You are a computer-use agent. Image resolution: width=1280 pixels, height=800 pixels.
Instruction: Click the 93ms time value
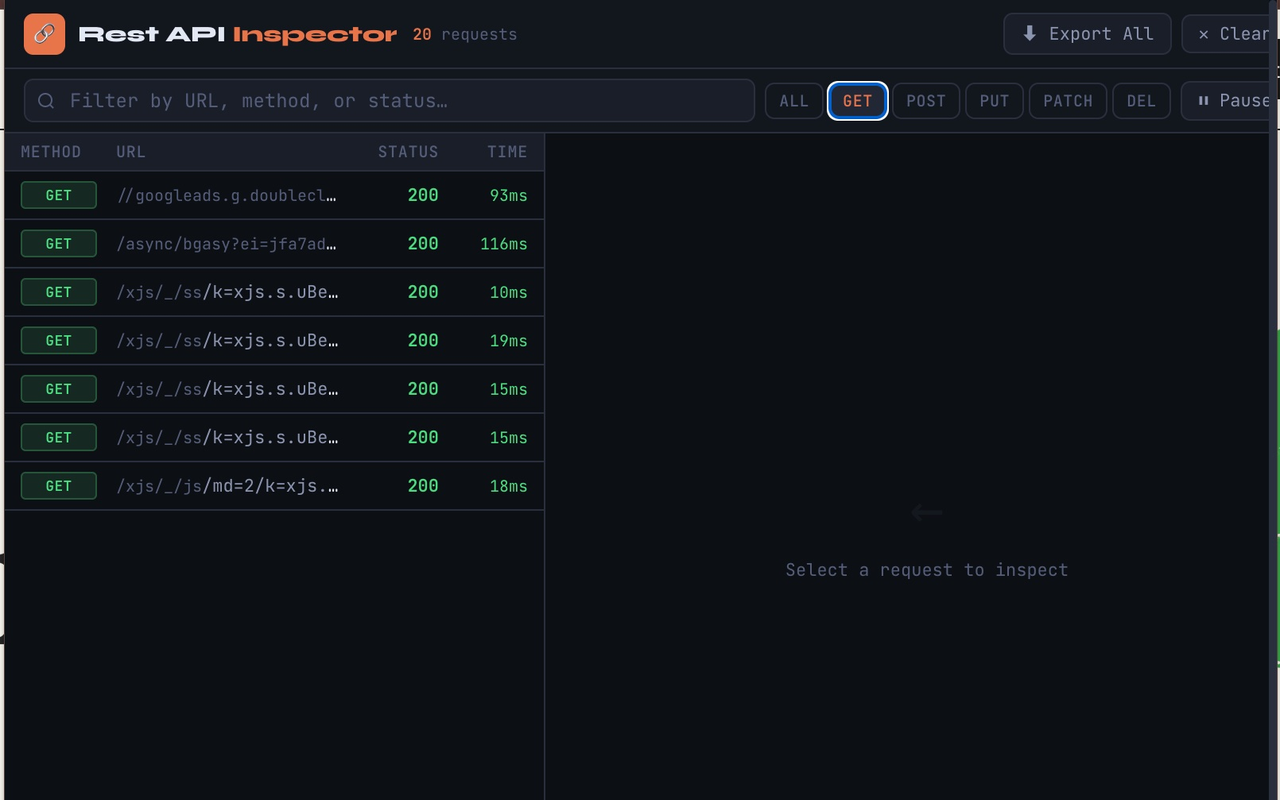click(509, 196)
